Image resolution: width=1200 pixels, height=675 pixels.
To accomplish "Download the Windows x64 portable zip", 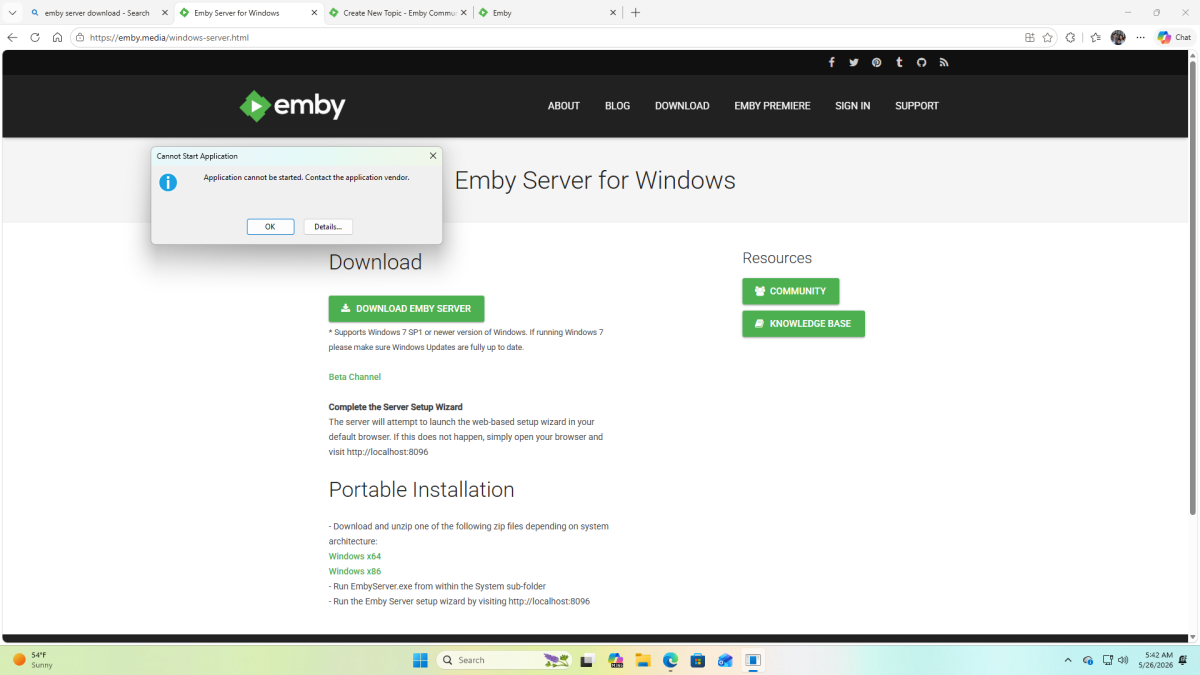I will pyautogui.click(x=355, y=556).
